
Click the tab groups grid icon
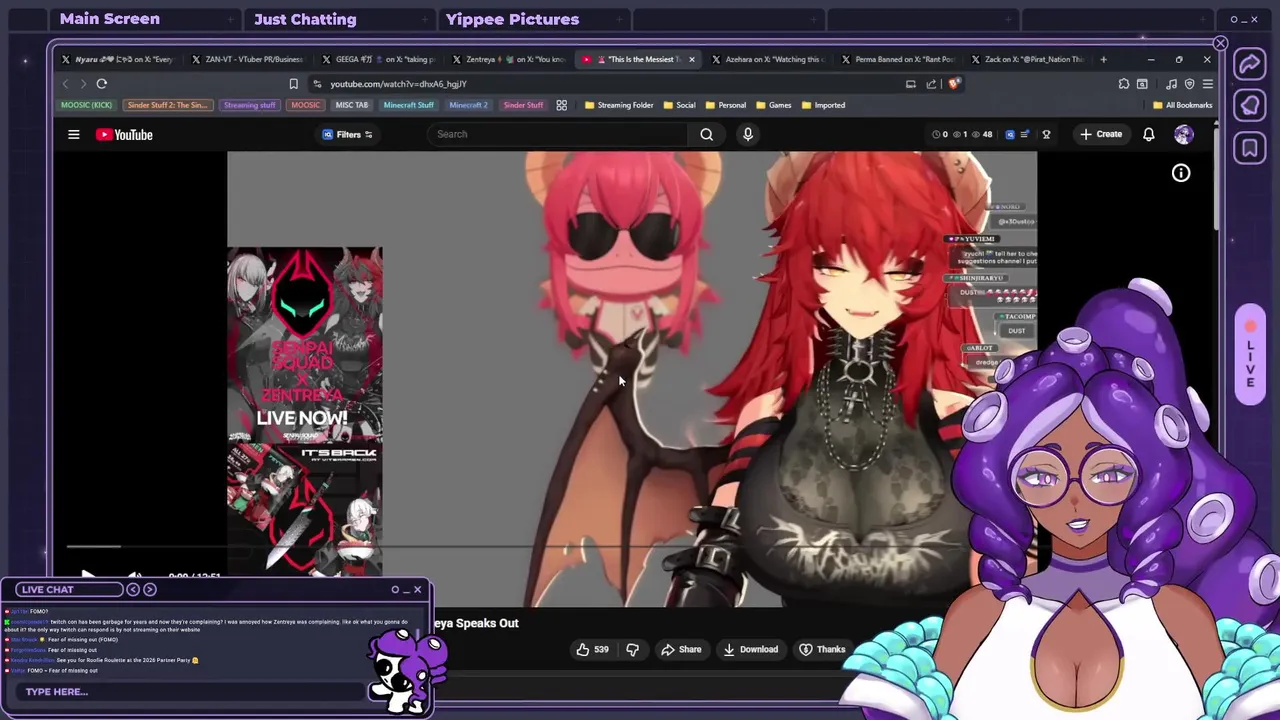point(561,105)
